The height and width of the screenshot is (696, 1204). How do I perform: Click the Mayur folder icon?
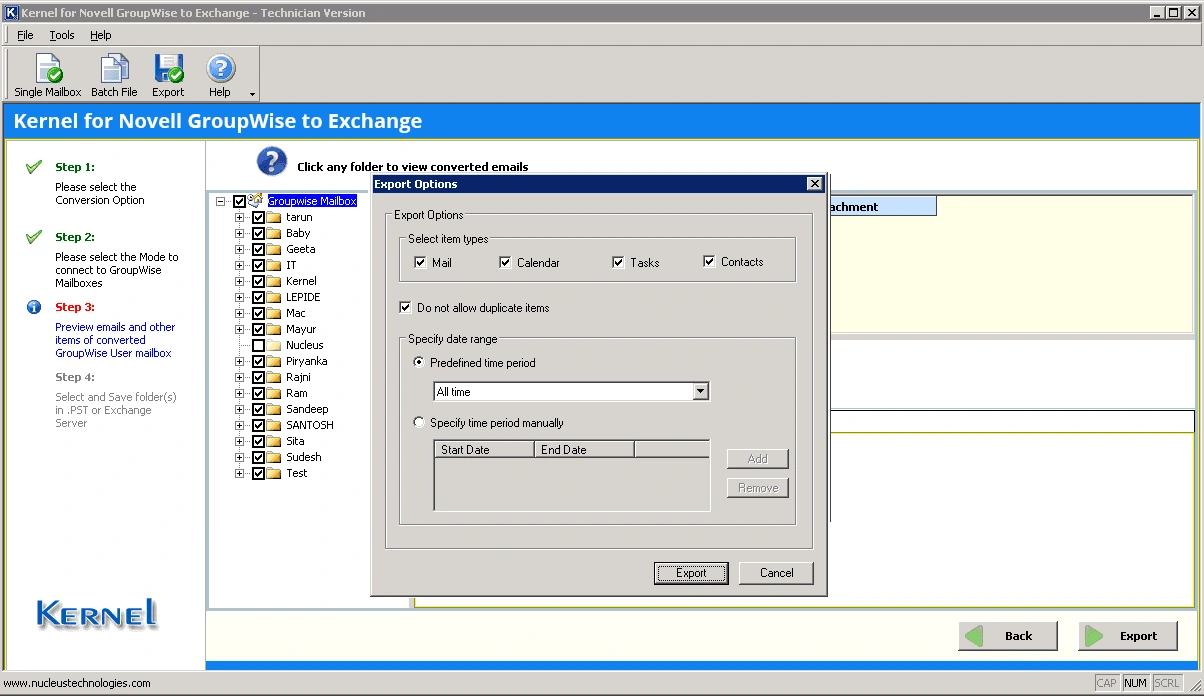click(274, 329)
